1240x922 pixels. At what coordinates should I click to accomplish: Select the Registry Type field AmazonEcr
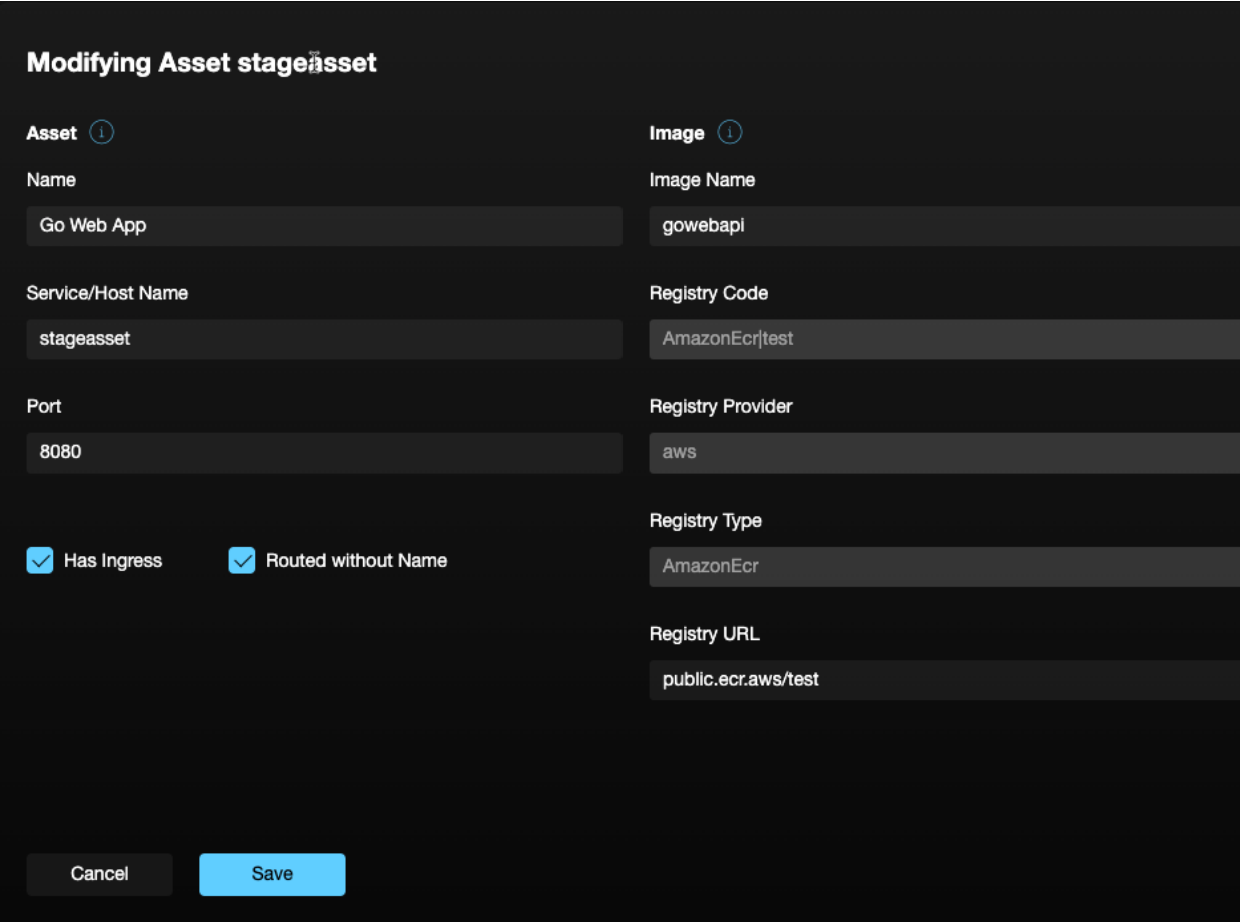945,566
